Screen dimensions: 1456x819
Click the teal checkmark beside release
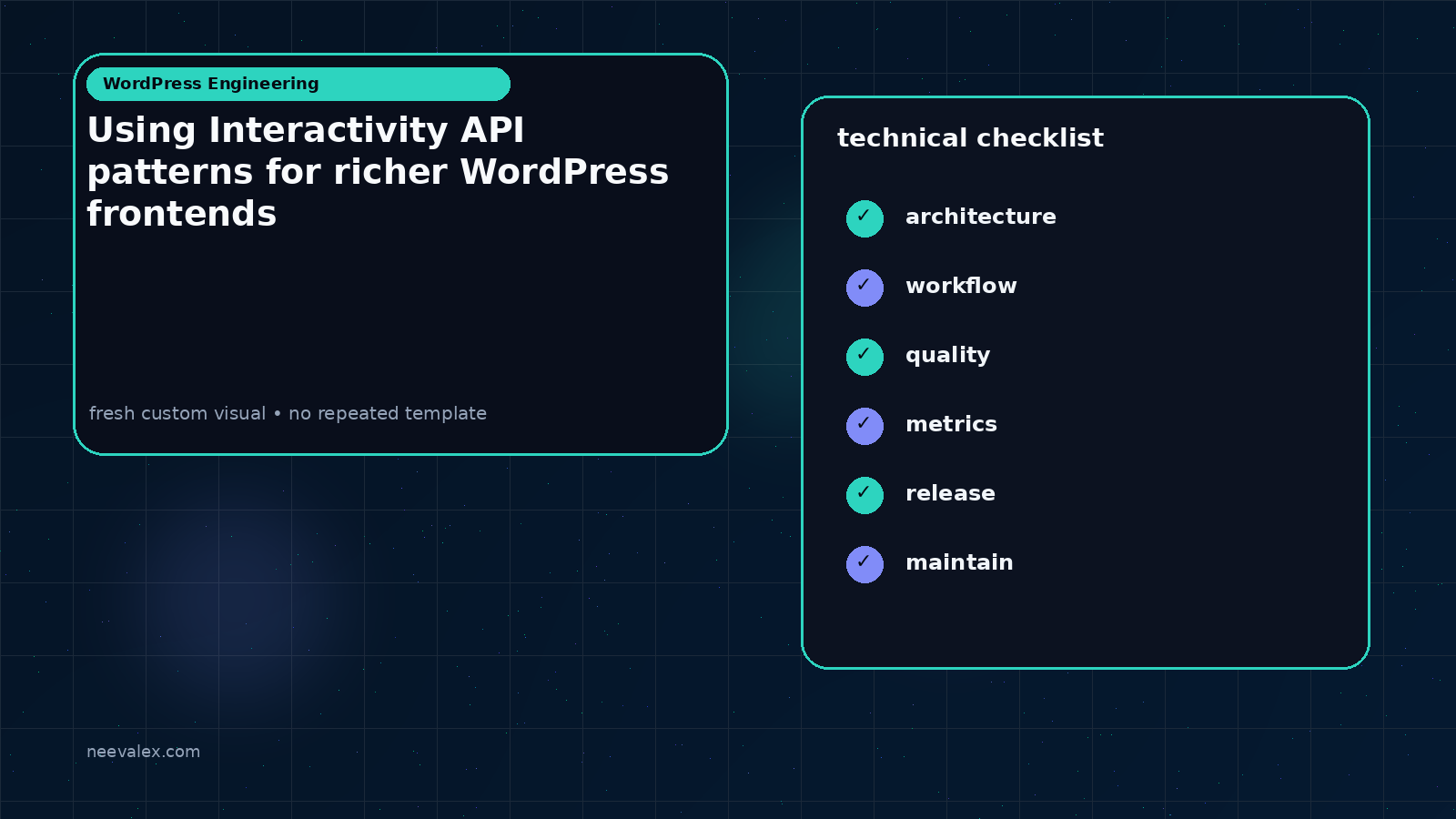pos(864,495)
